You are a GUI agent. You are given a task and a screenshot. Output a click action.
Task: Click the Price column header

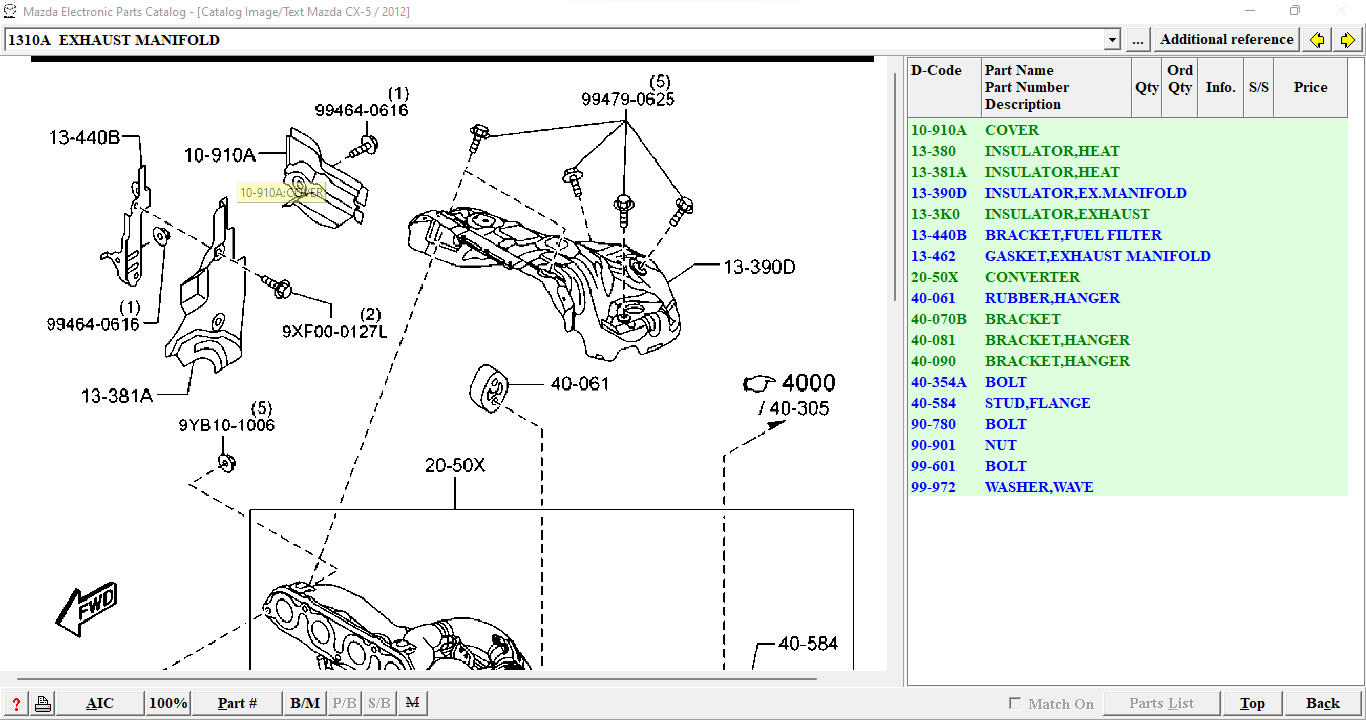point(1310,88)
